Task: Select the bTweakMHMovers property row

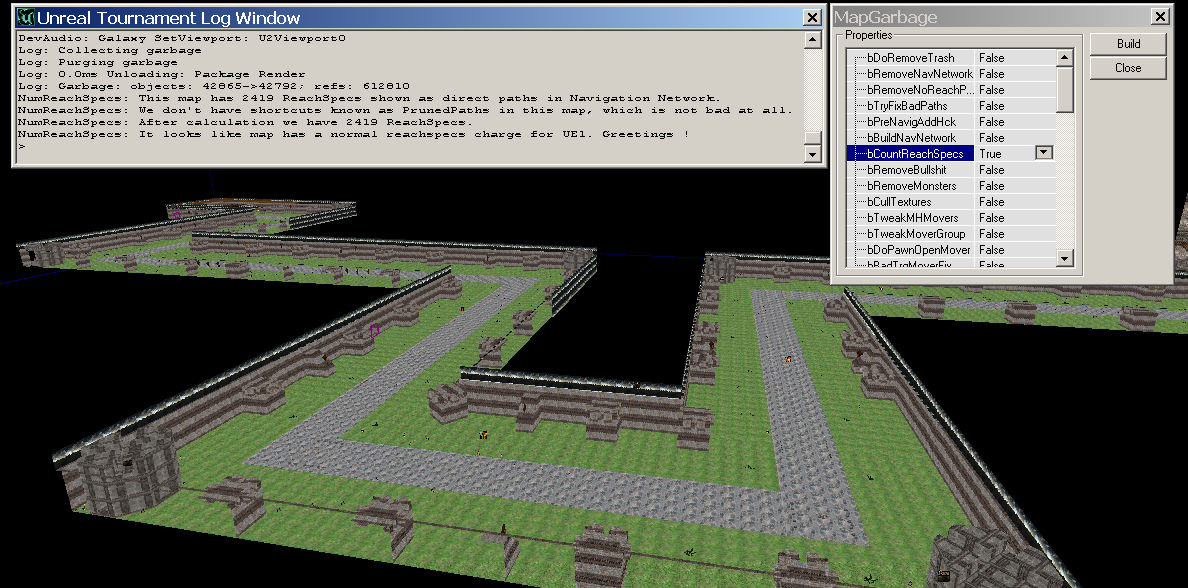Action: pyautogui.click(x=952, y=217)
